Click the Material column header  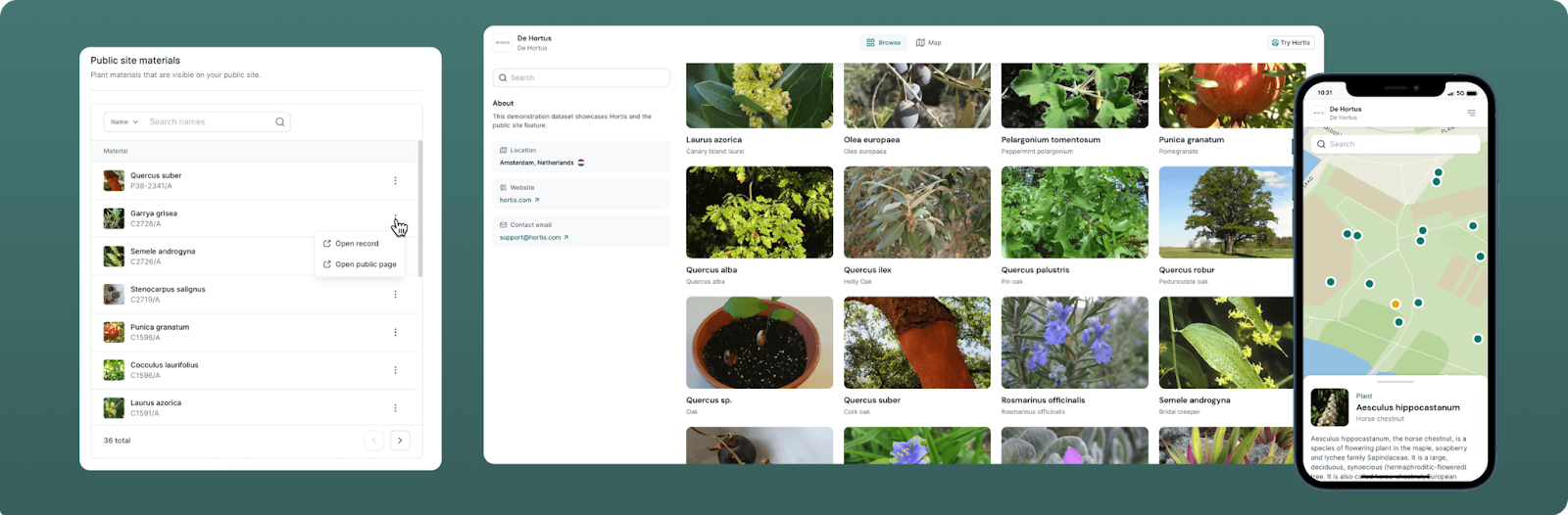coord(116,151)
